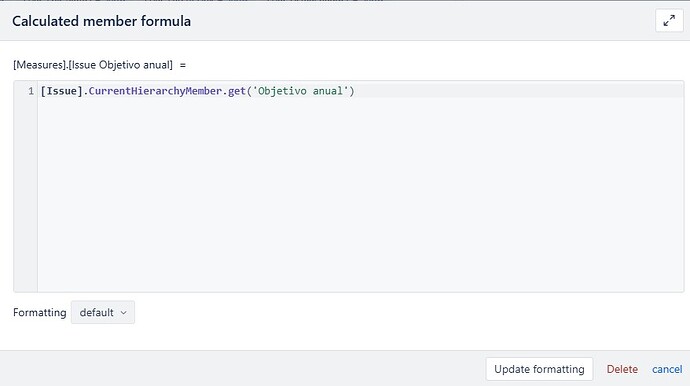
Task: Cancel the formula dialog
Action: [x=667, y=369]
